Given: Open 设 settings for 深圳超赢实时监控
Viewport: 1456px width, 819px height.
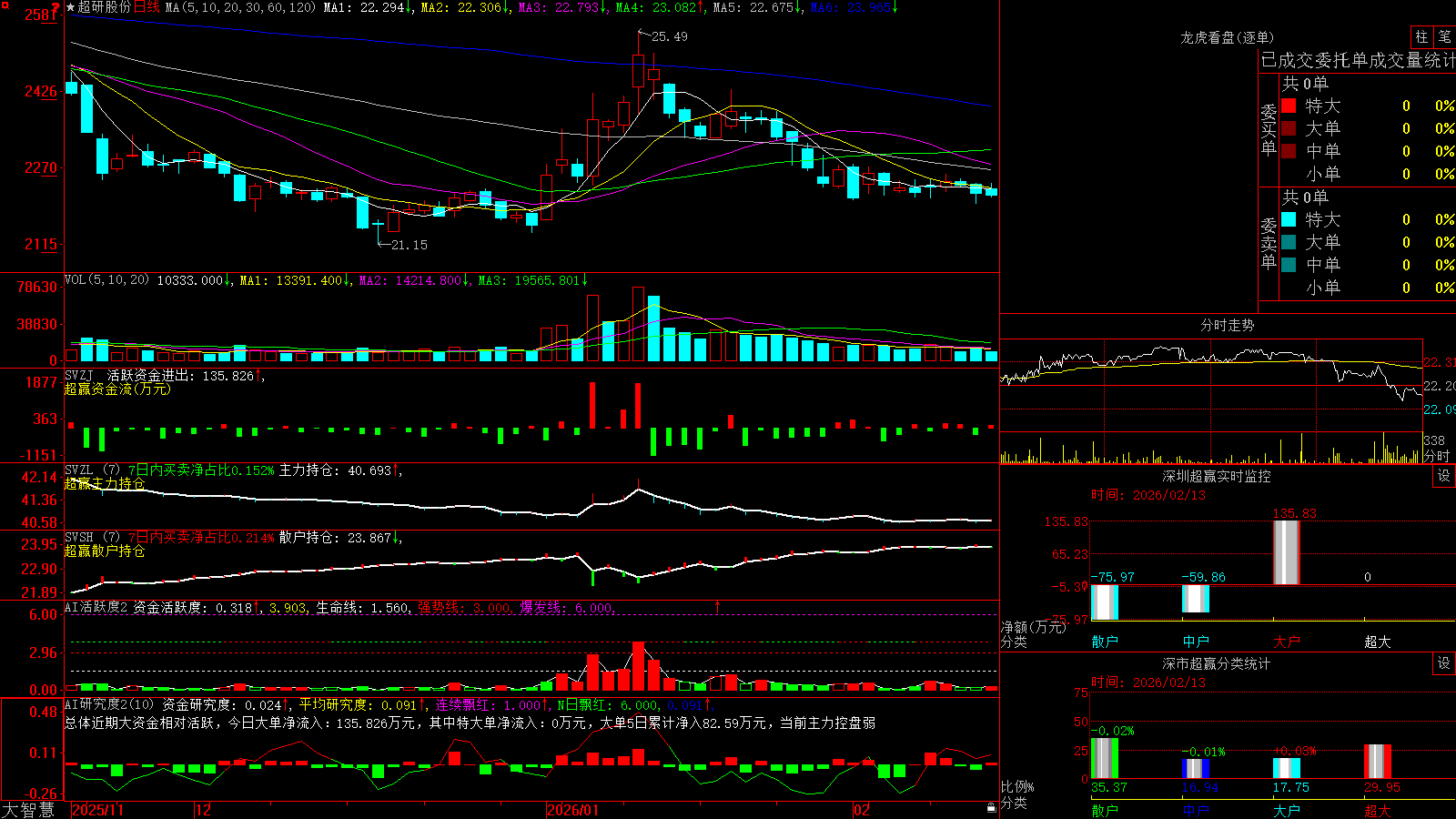Looking at the screenshot, I should click(x=1444, y=476).
